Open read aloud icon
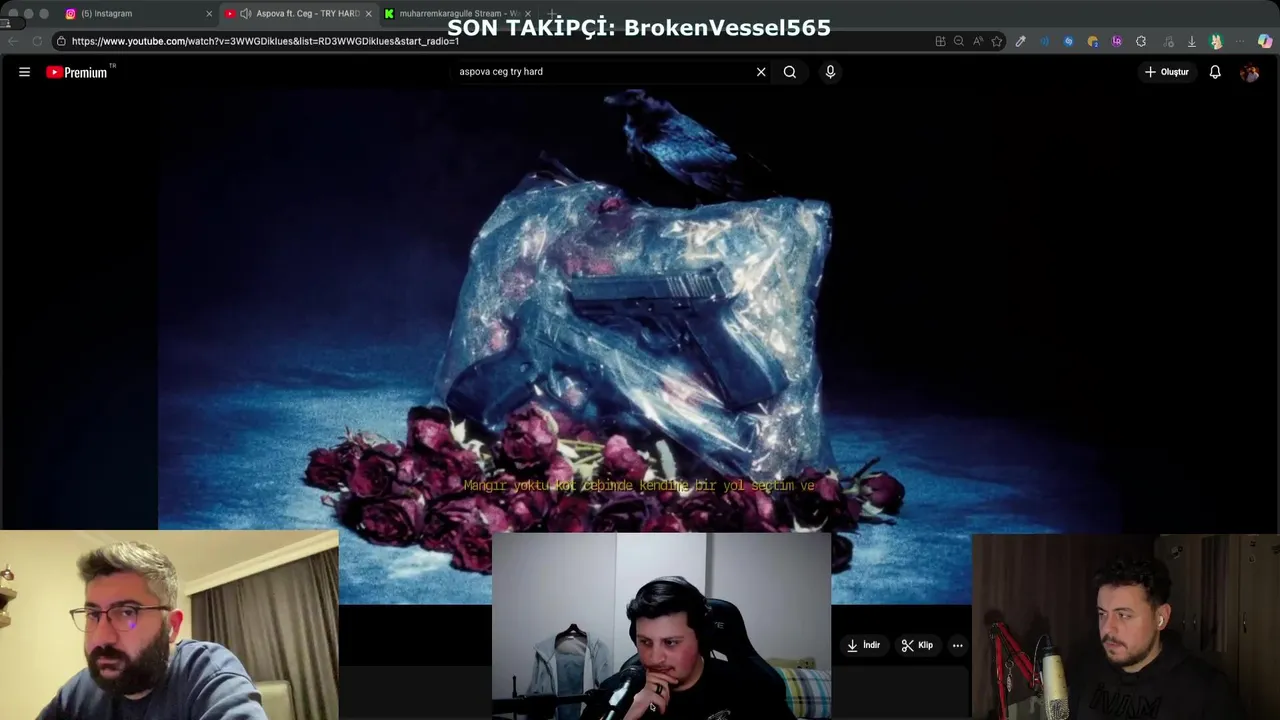1280x720 pixels. [x=978, y=41]
